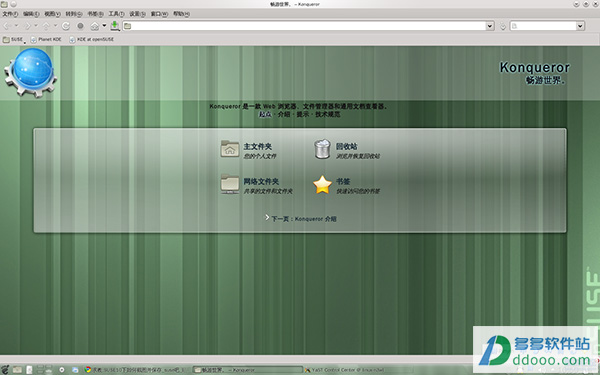The image size is (600, 375).
Task: Click the green download arrow icon
Action: tap(114, 26)
